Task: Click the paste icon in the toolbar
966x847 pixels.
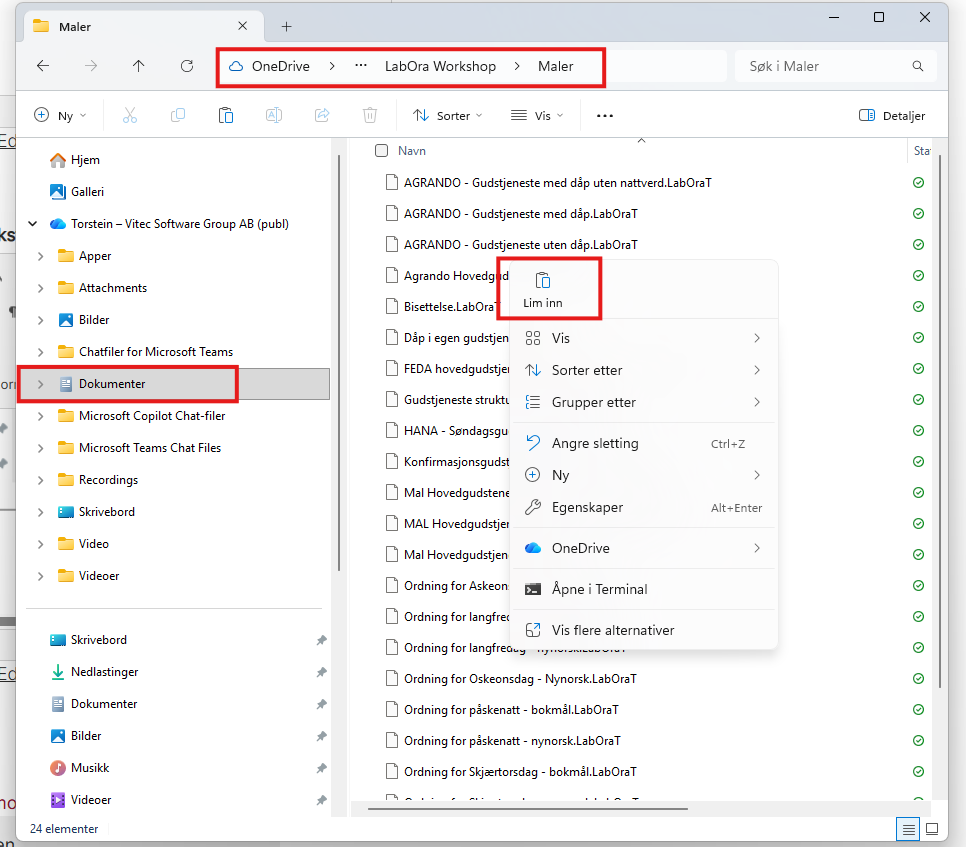Action: coord(226,115)
